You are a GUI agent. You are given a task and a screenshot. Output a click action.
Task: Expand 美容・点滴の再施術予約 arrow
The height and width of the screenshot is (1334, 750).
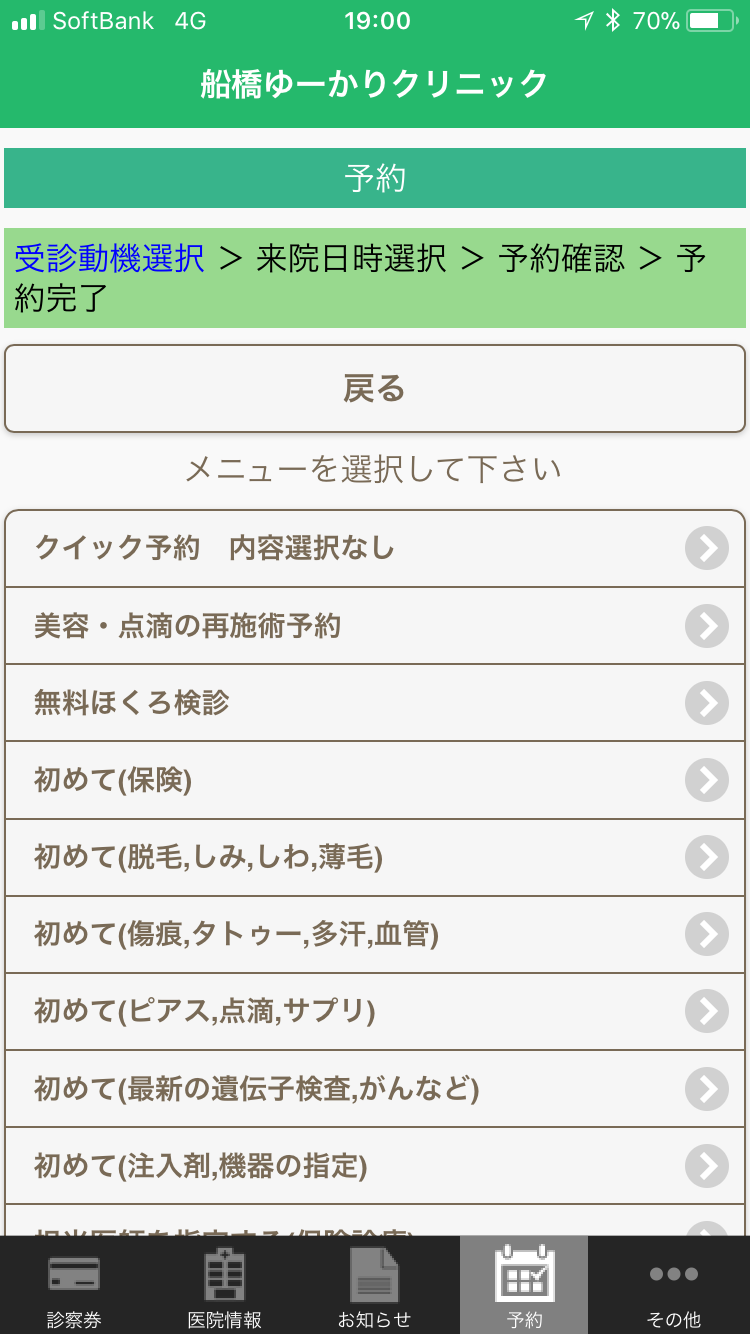707,626
